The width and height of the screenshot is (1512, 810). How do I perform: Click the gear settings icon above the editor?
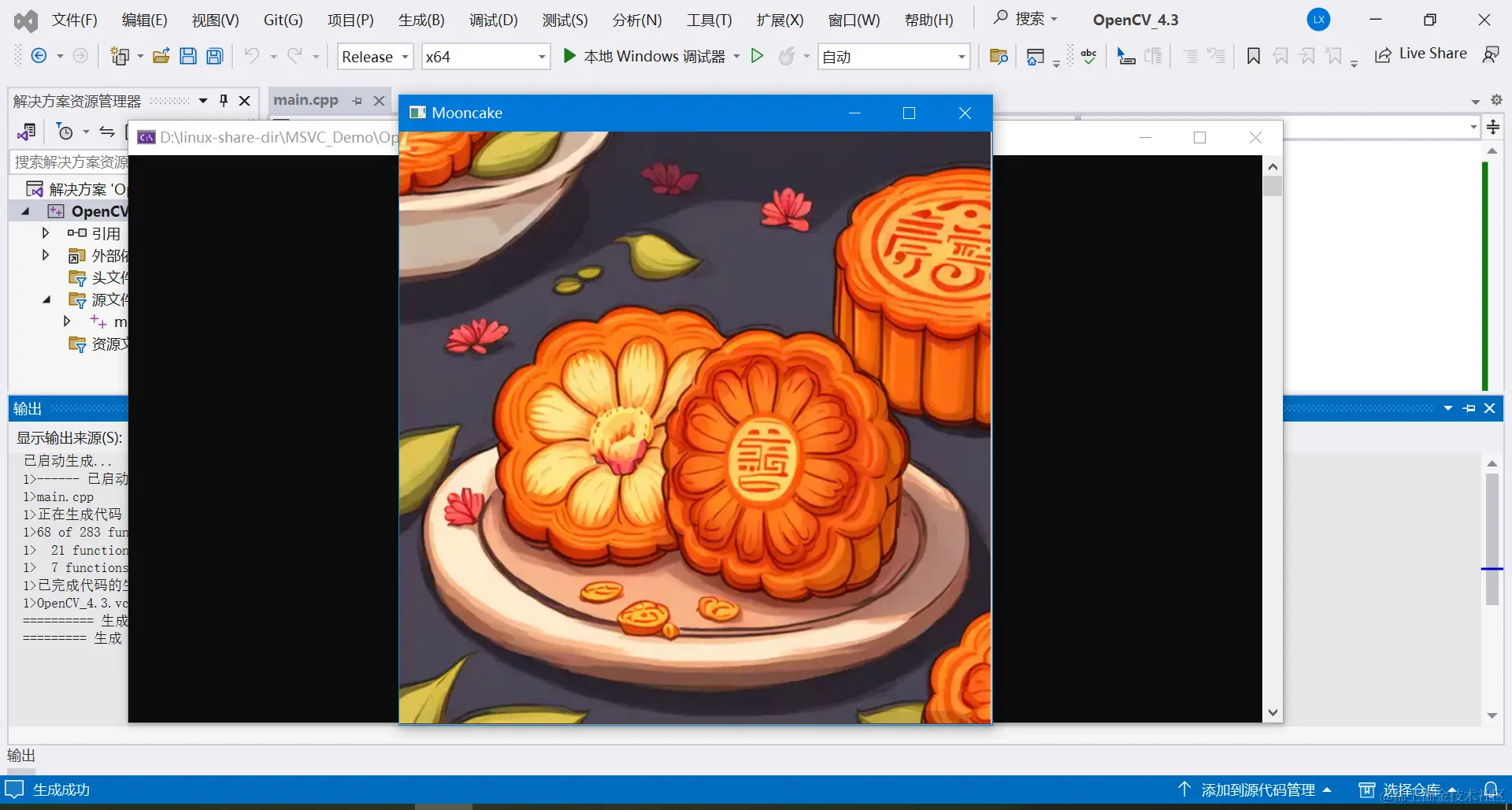(x=1496, y=100)
